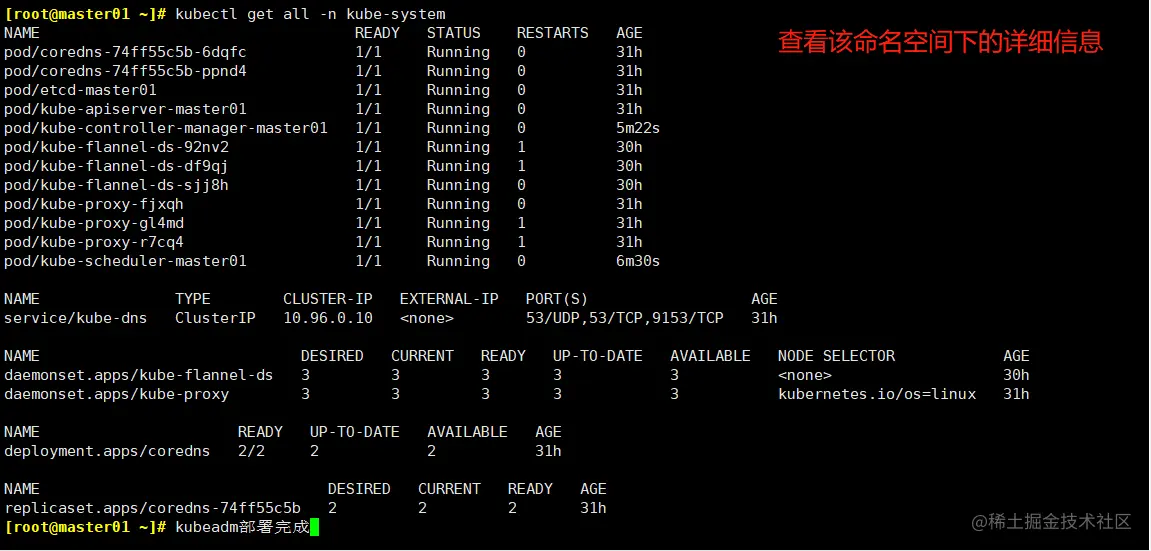Click the ClusterIP type value
Image resolution: width=1151 pixels, height=551 pixels.
[215, 318]
